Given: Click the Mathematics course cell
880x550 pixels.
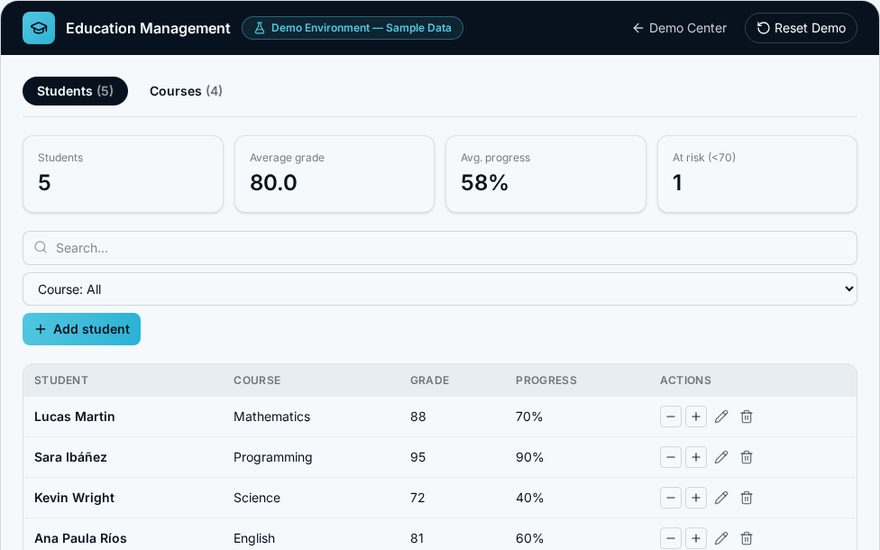Looking at the screenshot, I should (272, 417).
